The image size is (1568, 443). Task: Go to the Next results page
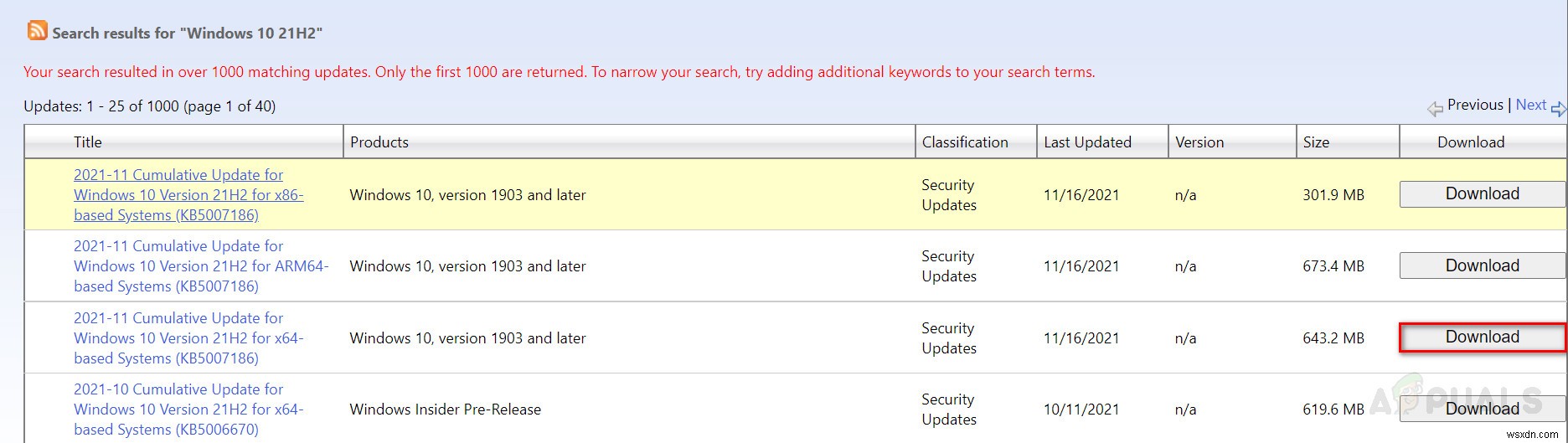[1531, 105]
